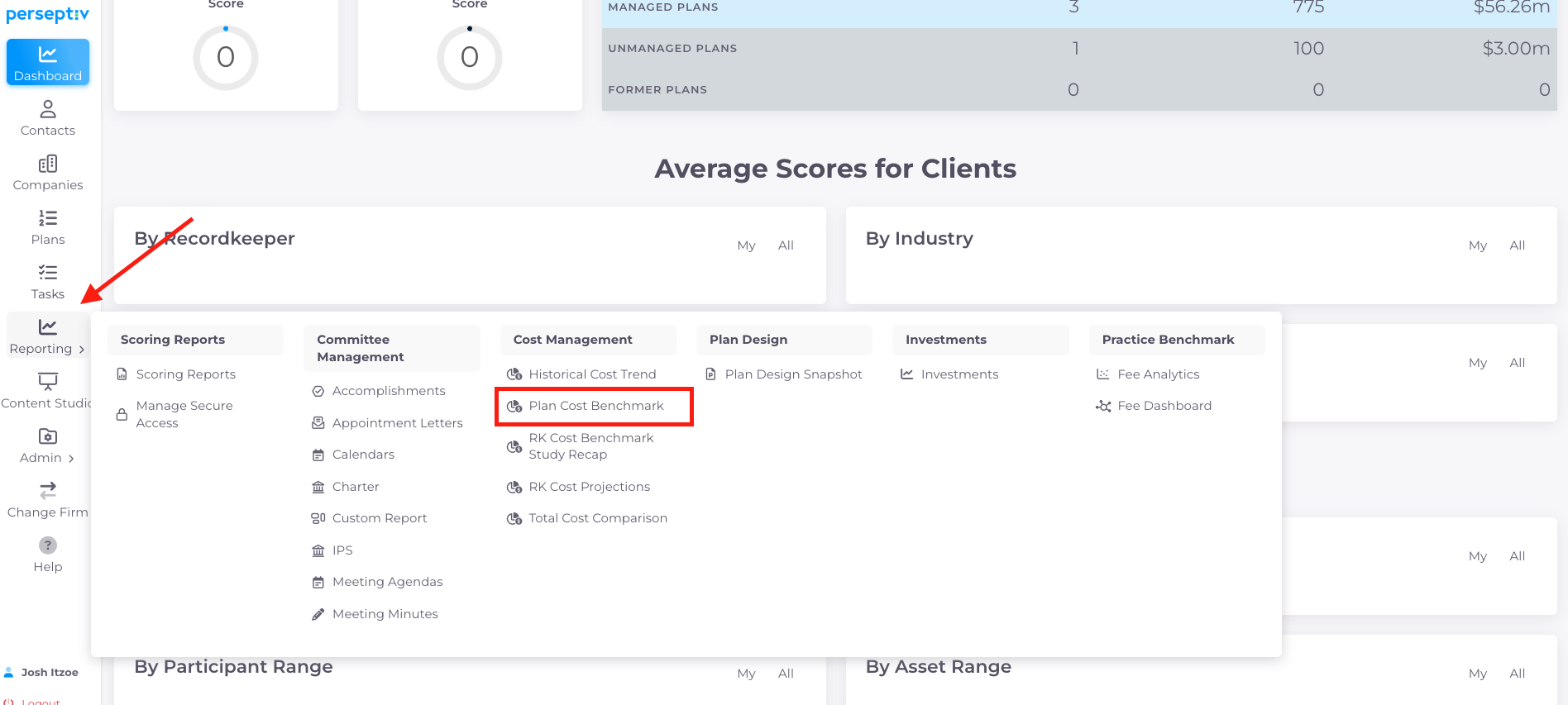Click the Reporting chart icon in sidebar
The height and width of the screenshot is (705, 1568).
(48, 327)
